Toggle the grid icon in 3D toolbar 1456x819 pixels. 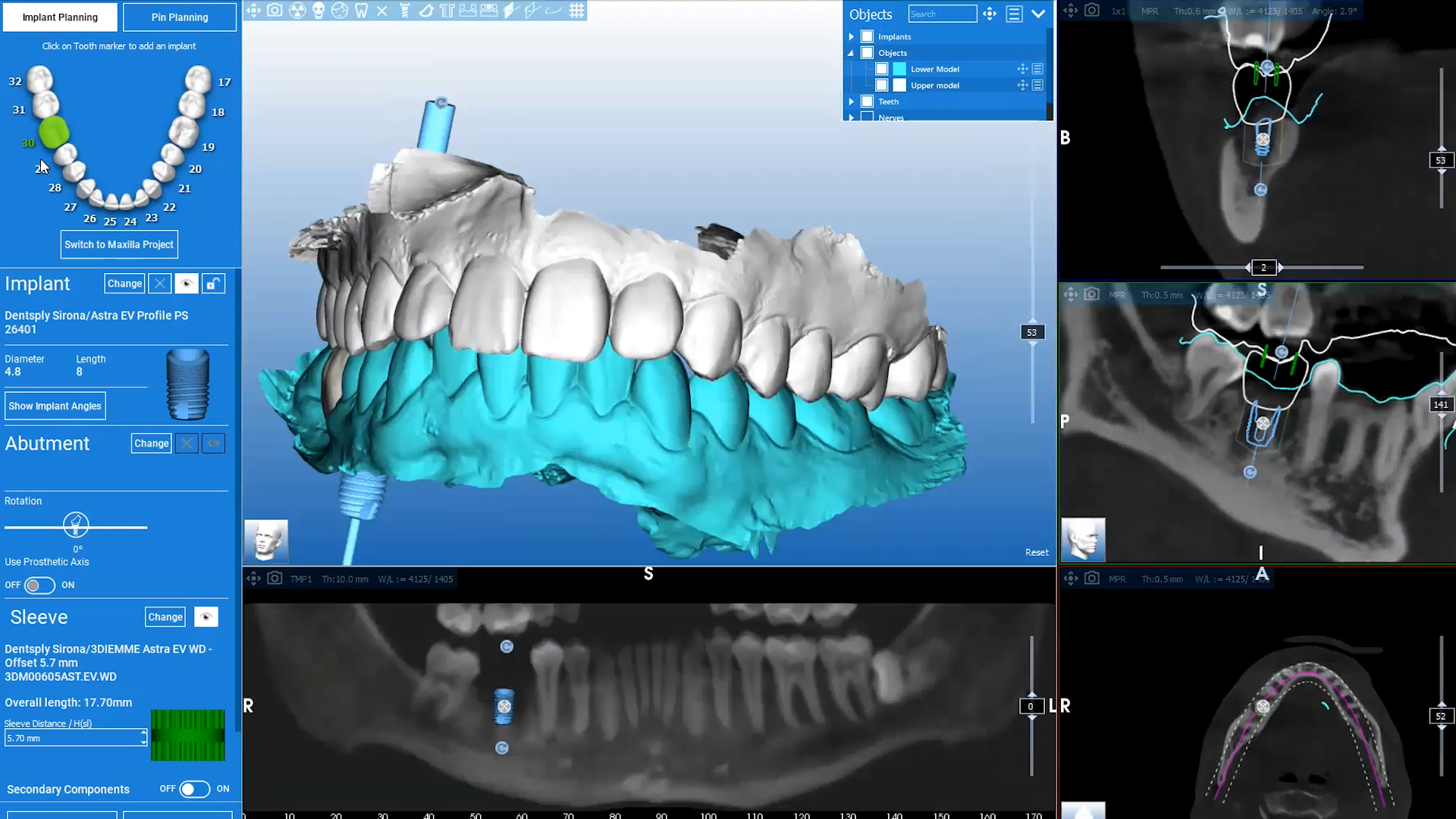[x=576, y=11]
